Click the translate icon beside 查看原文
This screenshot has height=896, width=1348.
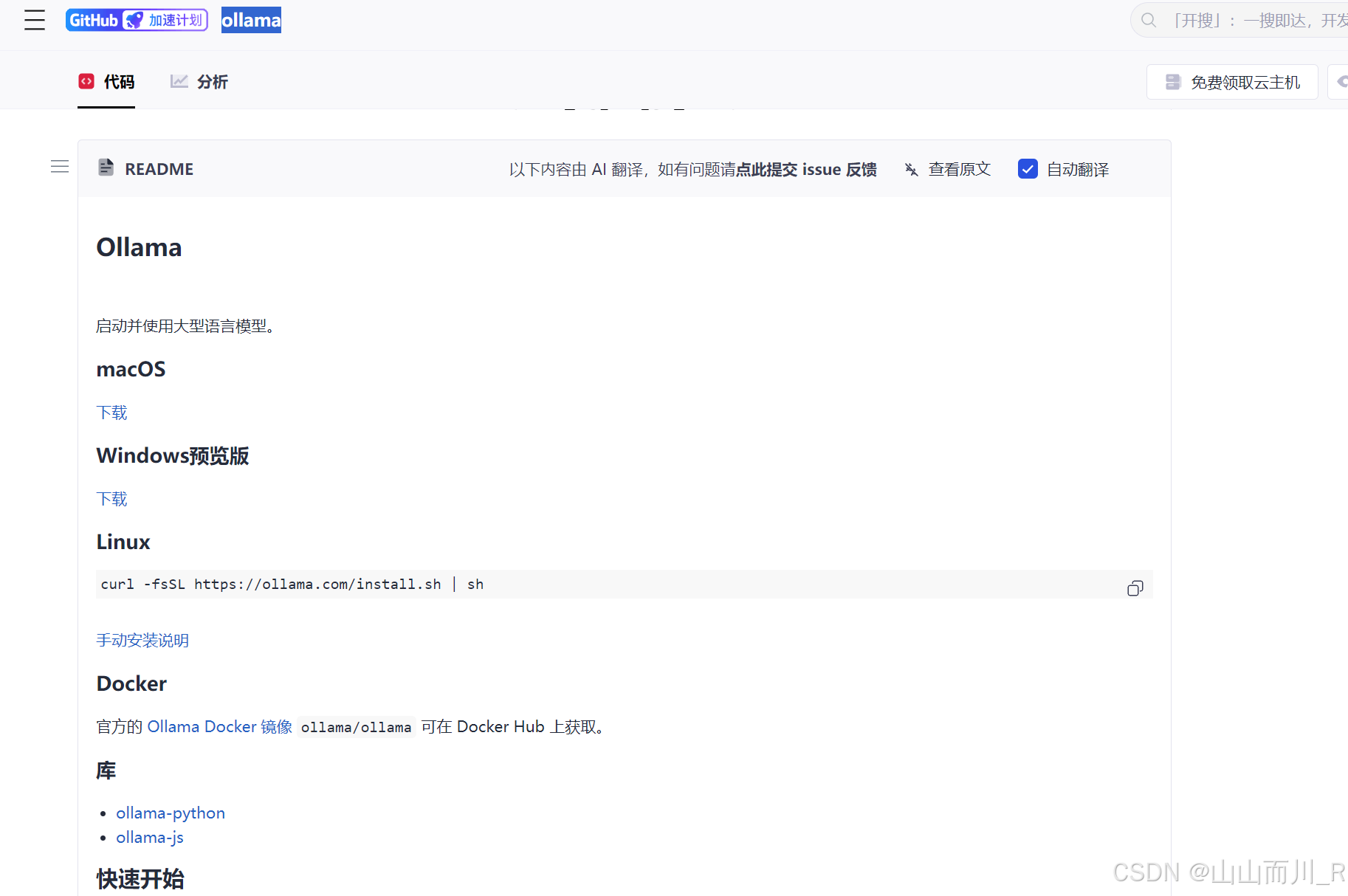(x=912, y=170)
